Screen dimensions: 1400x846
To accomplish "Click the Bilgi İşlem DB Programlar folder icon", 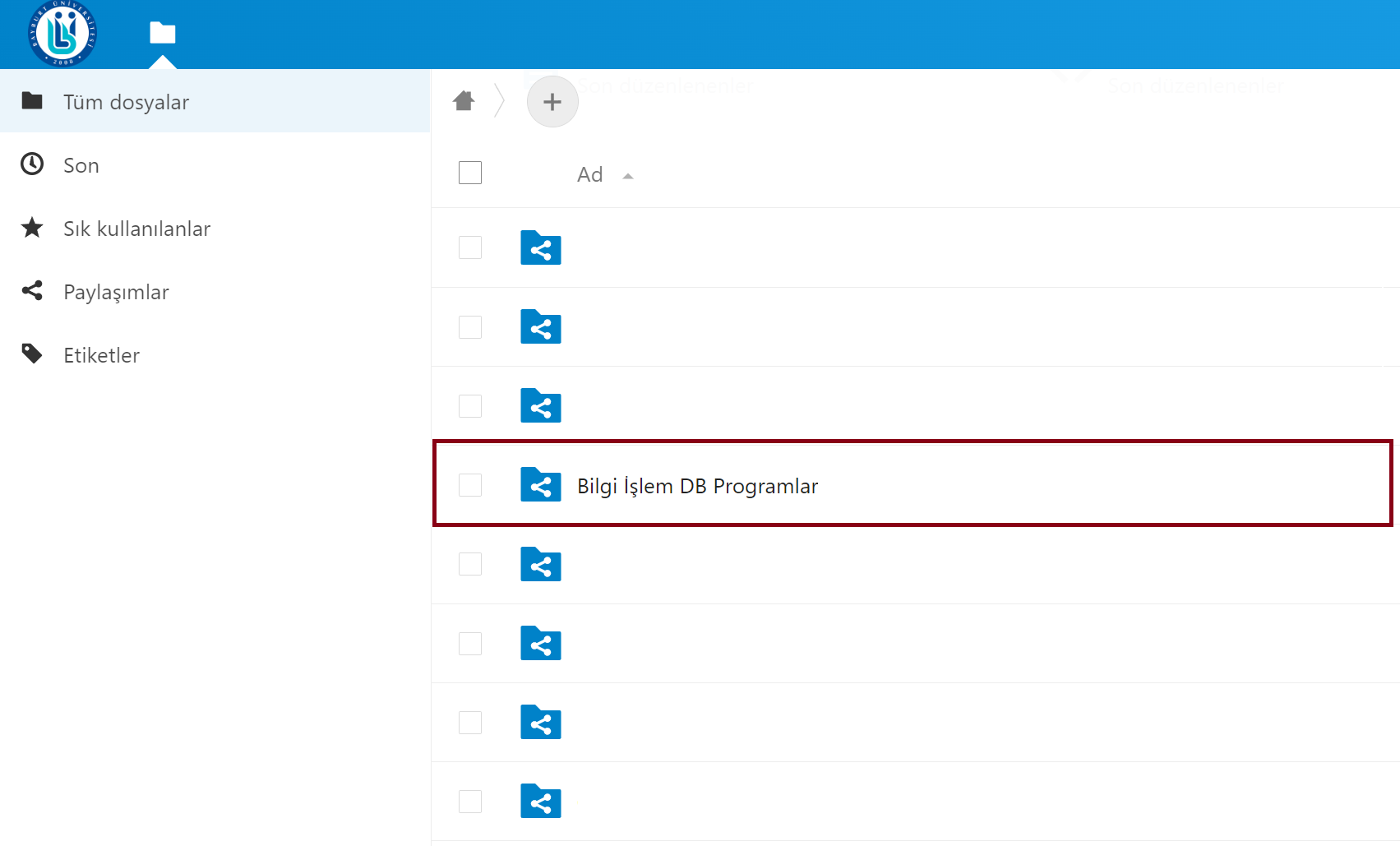I will pyautogui.click(x=540, y=485).
